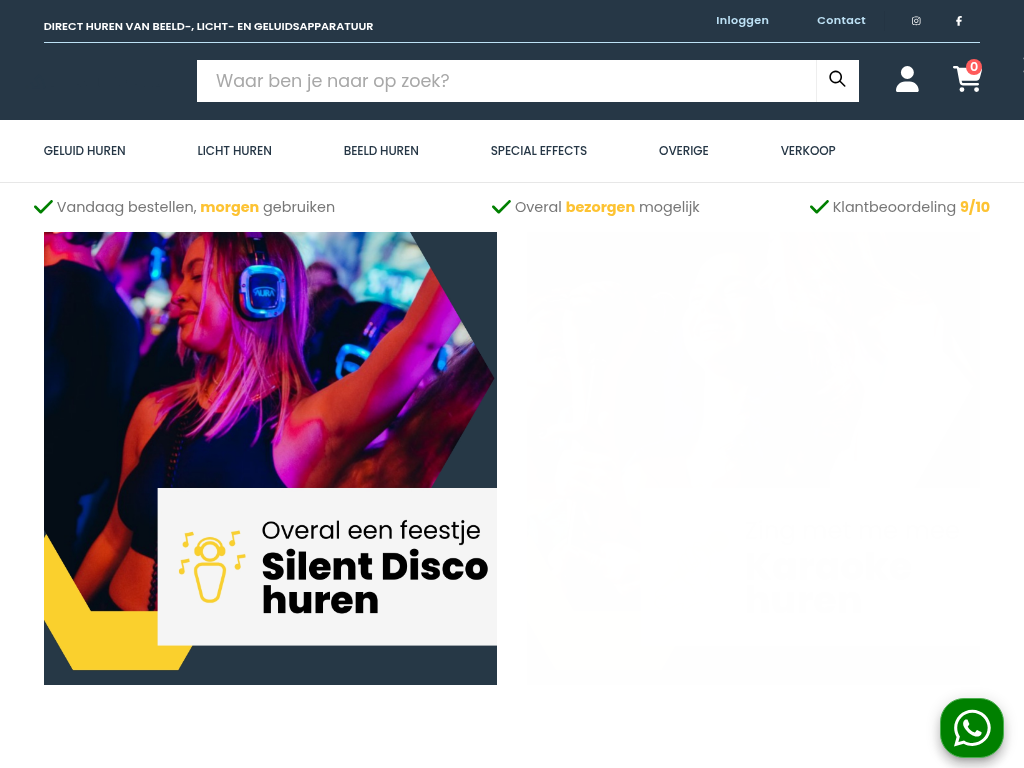Expand the Beeld Huren menu
Image resolution: width=1024 pixels, height=768 pixels.
[381, 151]
